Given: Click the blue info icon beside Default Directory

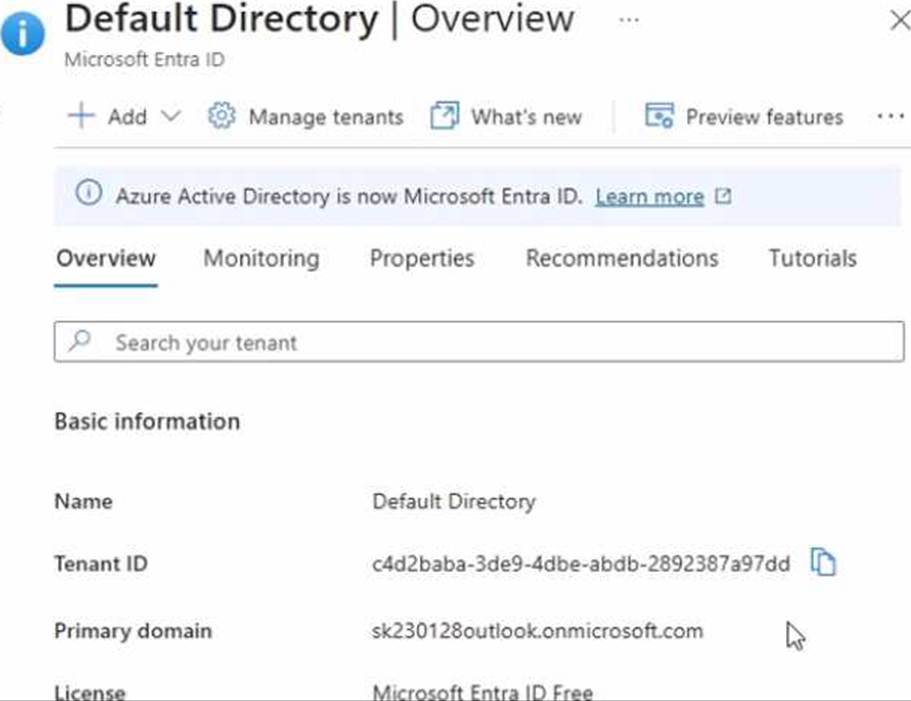Looking at the screenshot, I should [x=22, y=34].
